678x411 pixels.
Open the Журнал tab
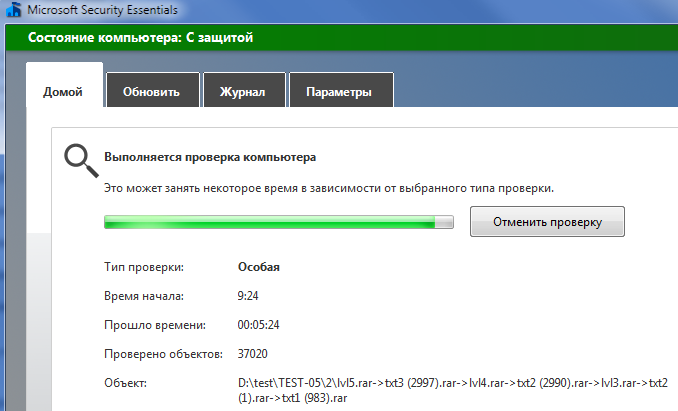coord(244,90)
